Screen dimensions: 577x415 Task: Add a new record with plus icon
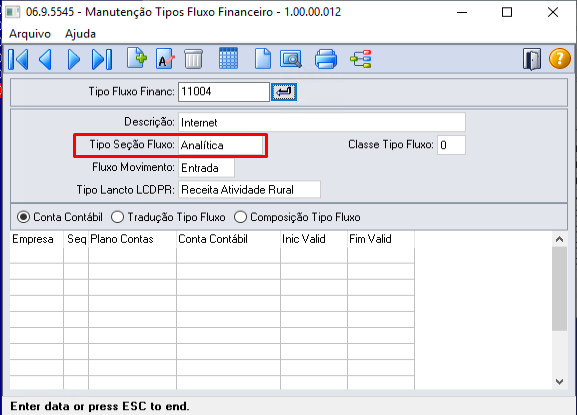[137, 58]
